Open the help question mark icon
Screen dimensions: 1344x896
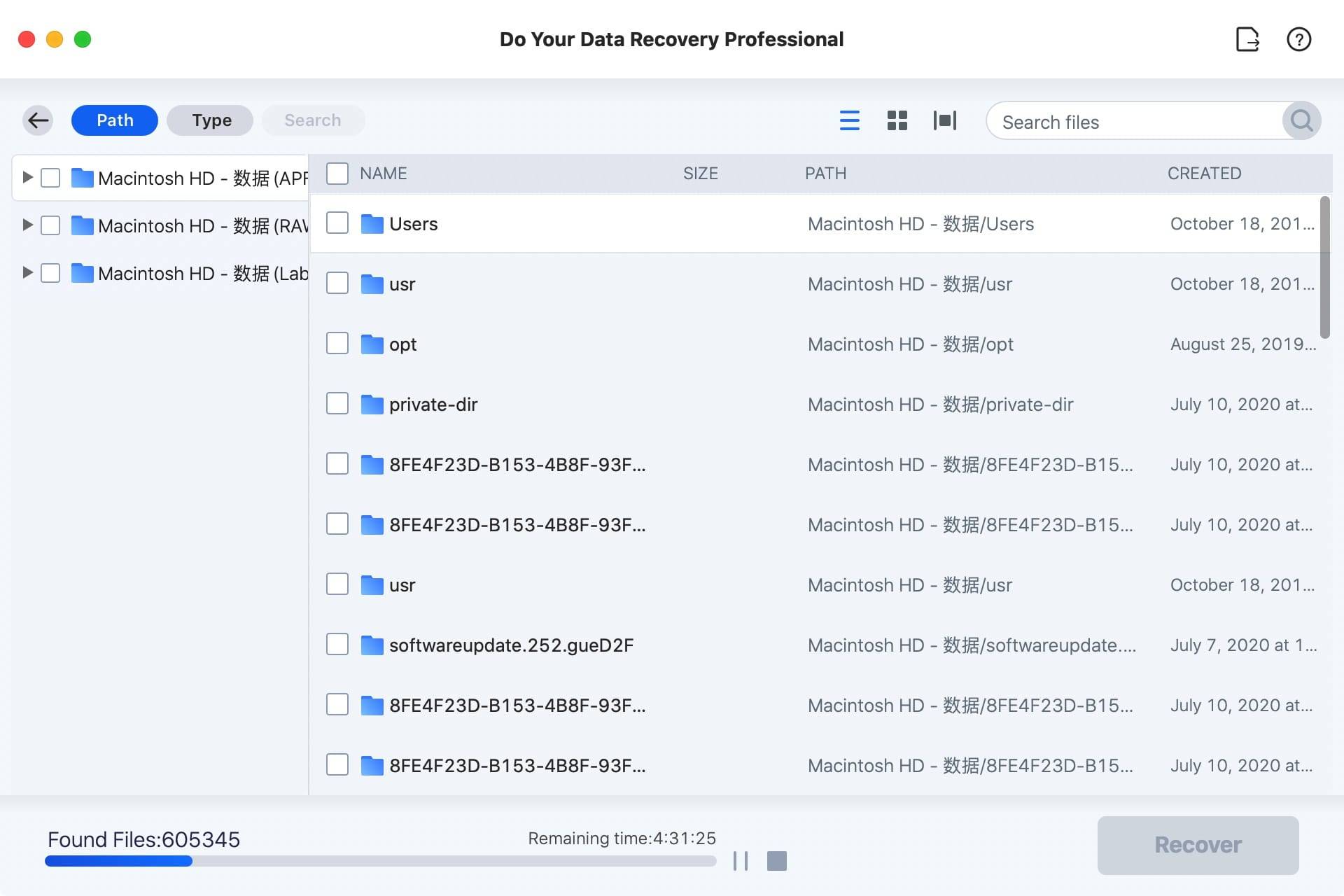pos(1298,39)
